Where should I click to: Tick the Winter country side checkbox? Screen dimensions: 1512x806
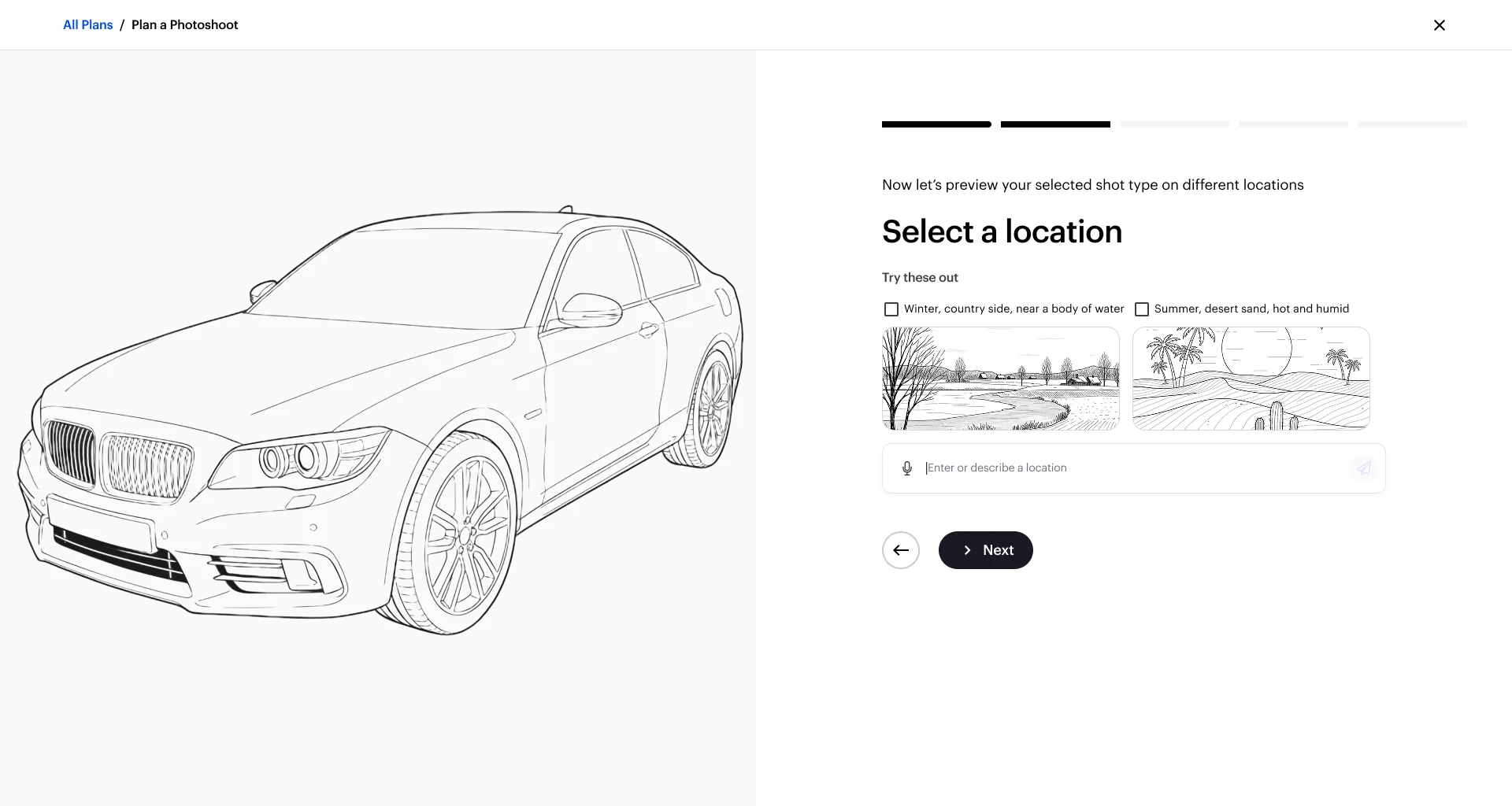891,309
